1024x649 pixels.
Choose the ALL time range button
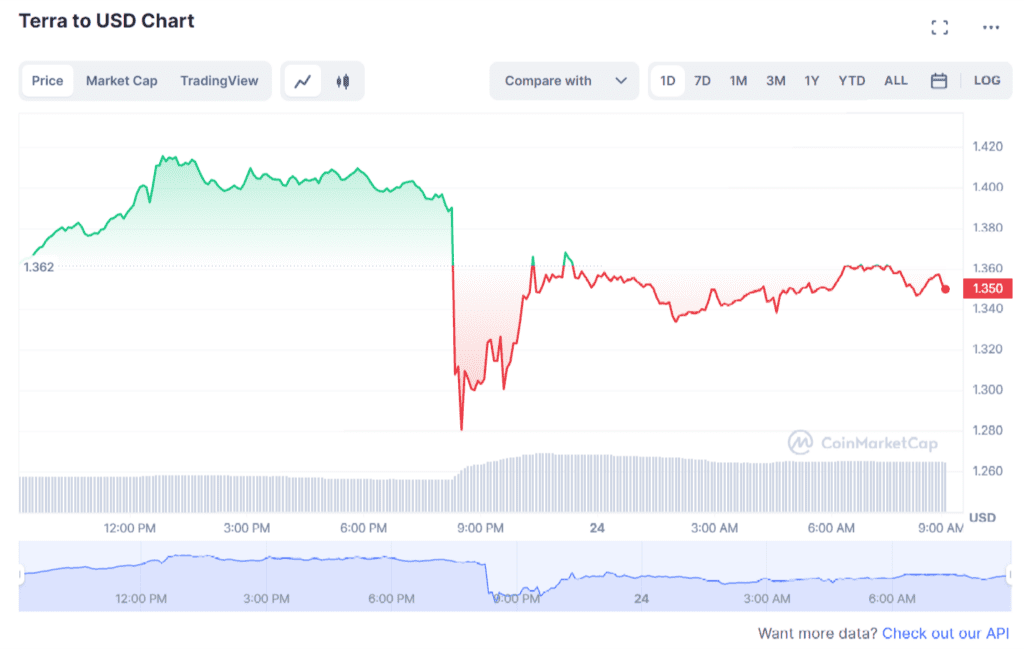pos(895,80)
